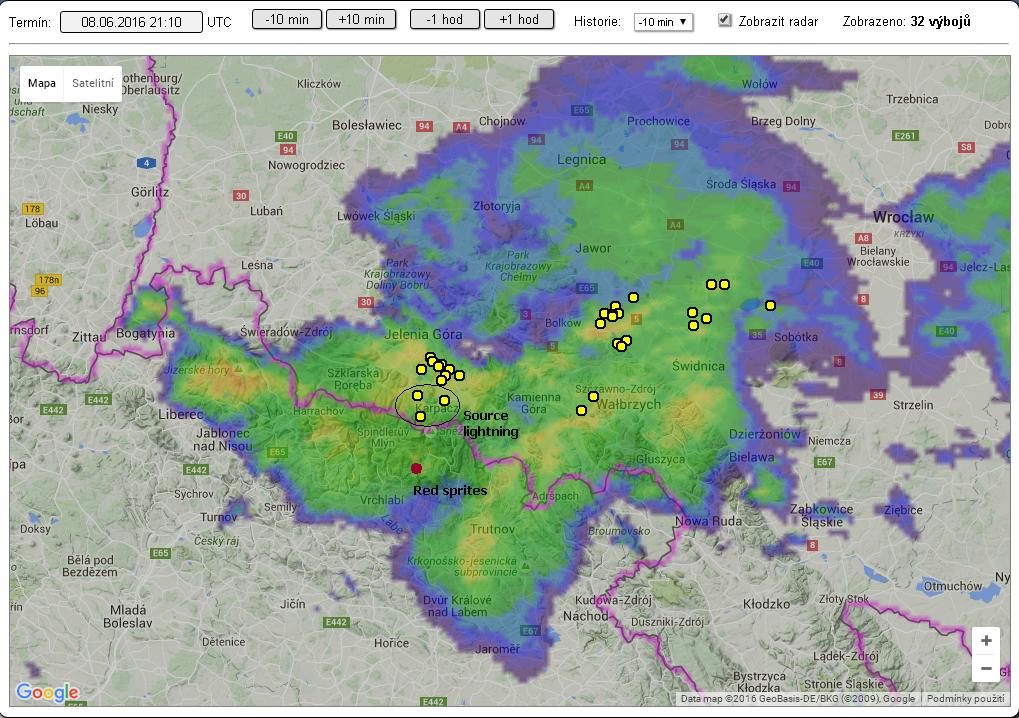Click the red sprites marker dot
The image size is (1019, 718).
click(x=417, y=468)
